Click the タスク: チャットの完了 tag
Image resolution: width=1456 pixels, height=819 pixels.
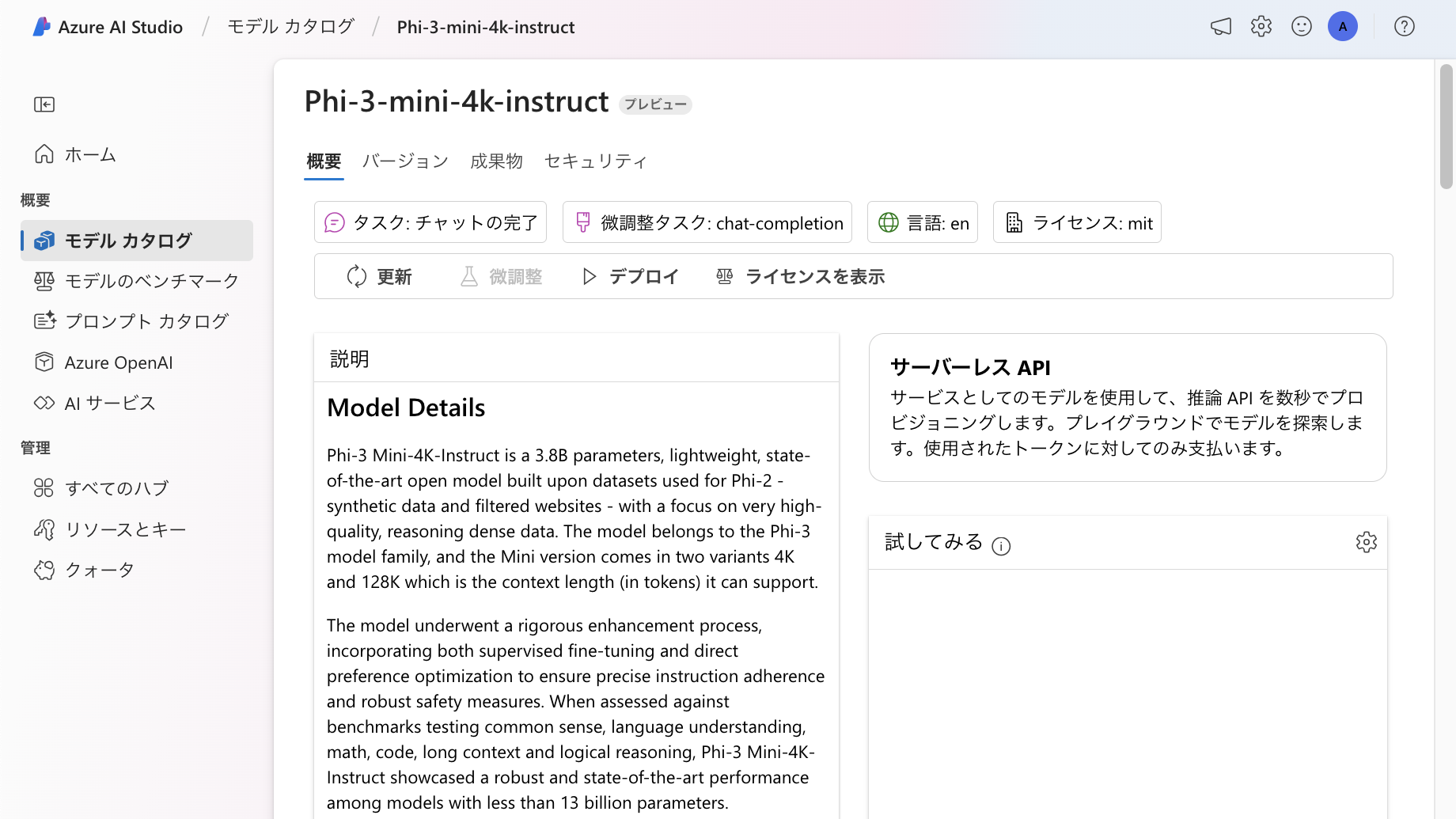pyautogui.click(x=430, y=222)
